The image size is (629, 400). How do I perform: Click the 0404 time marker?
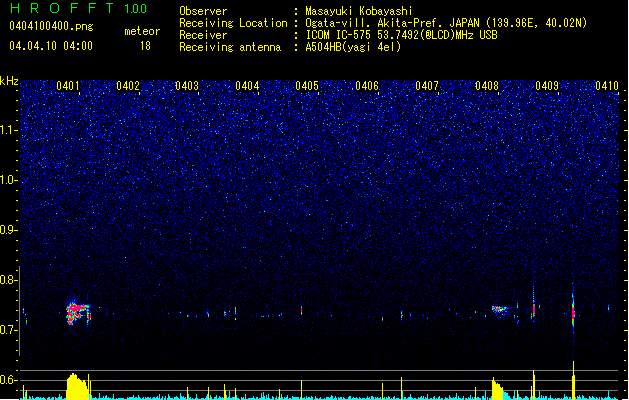[x=247, y=86]
